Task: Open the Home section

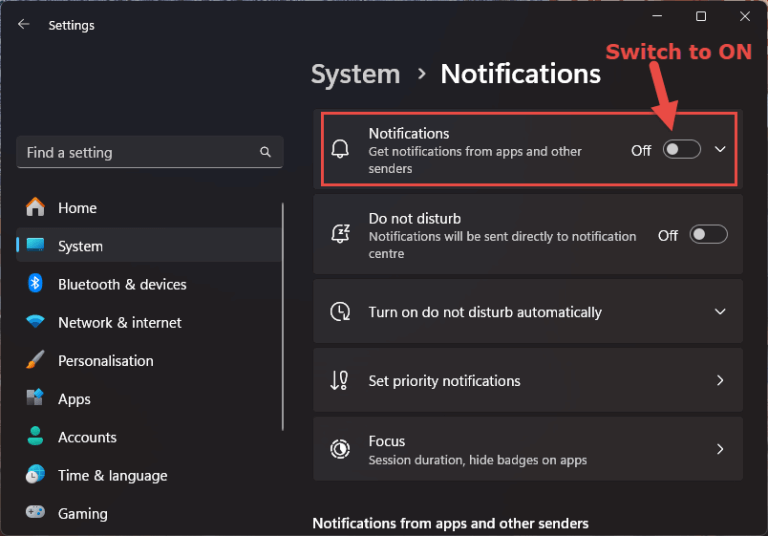Action: pos(149,208)
